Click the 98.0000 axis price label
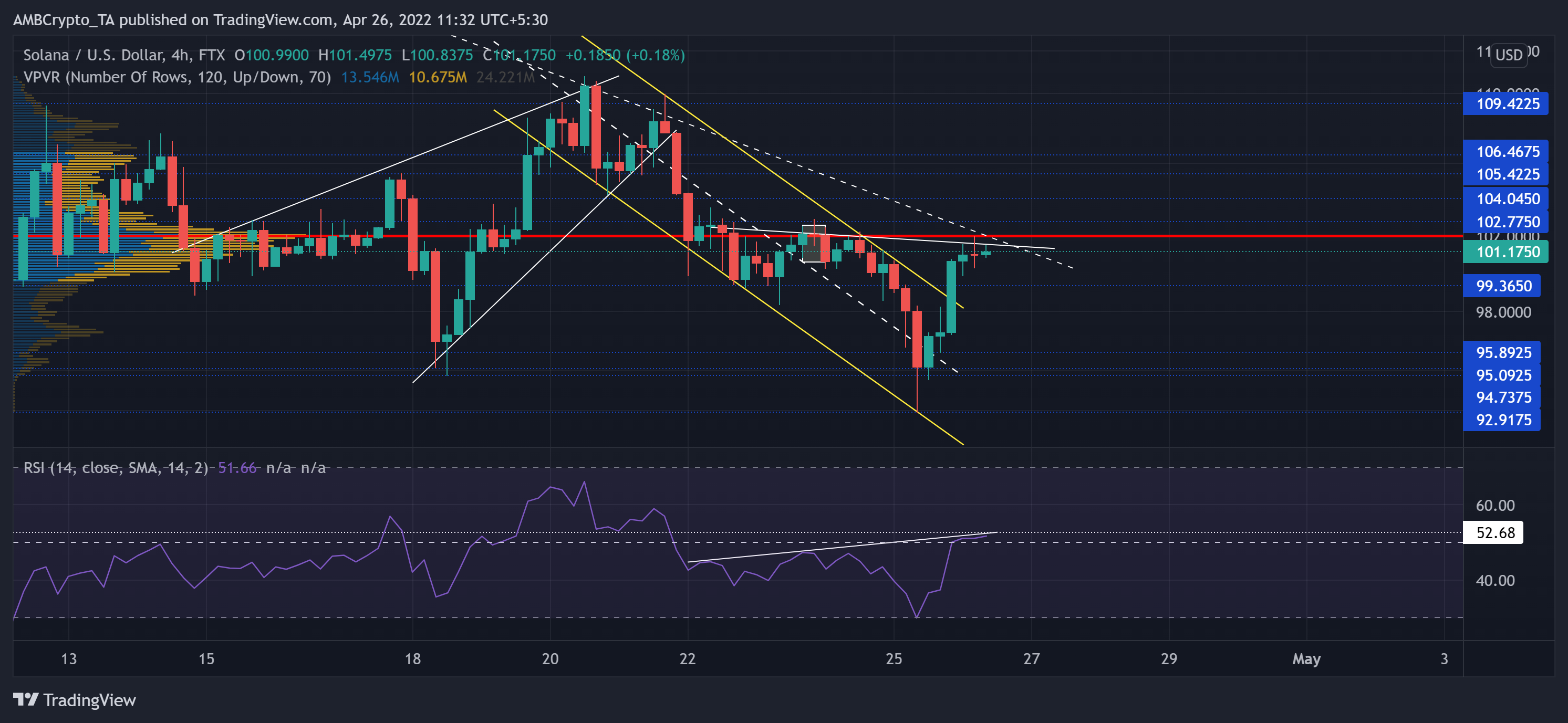Viewport: 1568px width, 723px height. click(1503, 312)
